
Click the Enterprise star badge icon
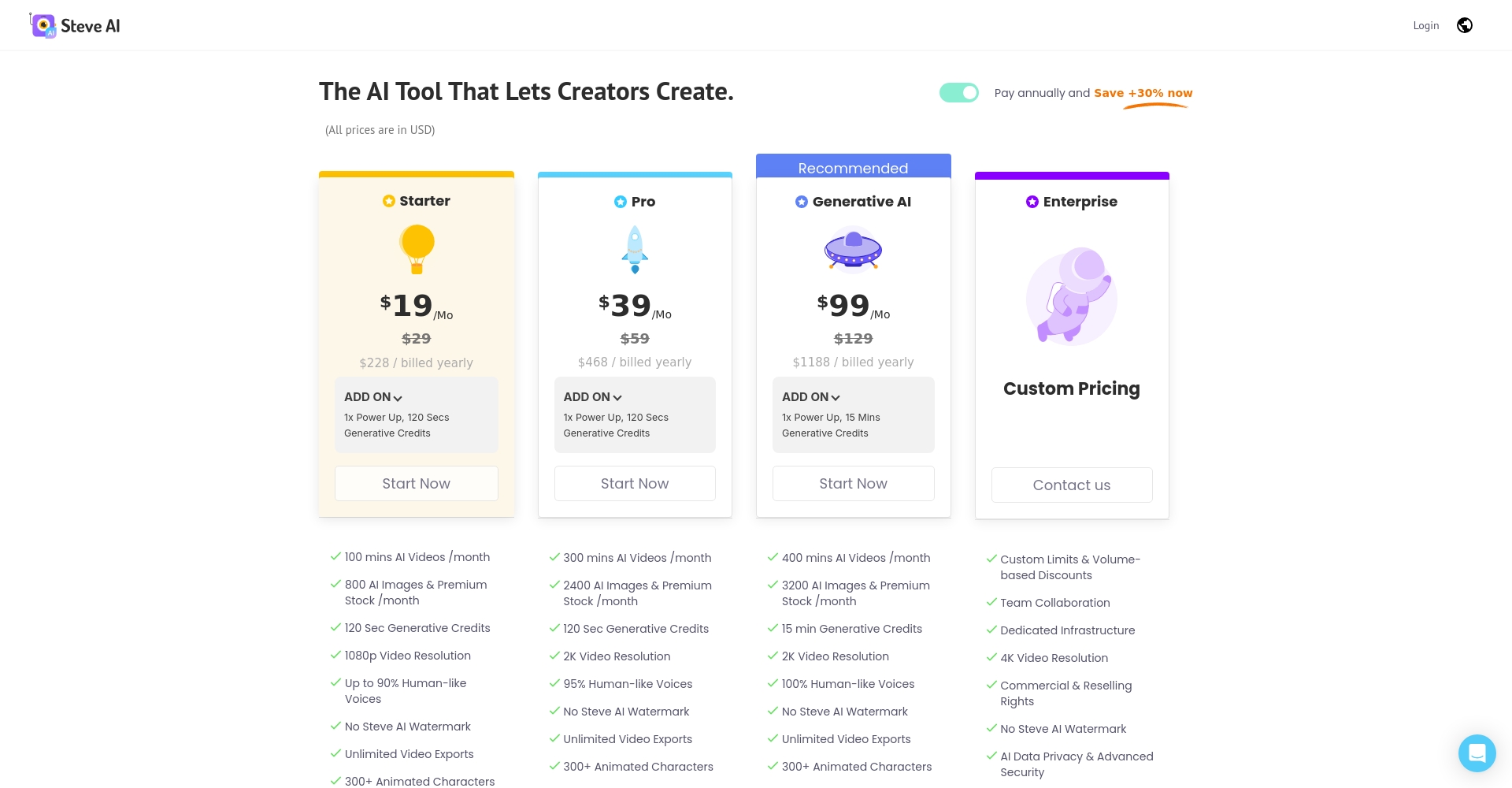point(1032,202)
